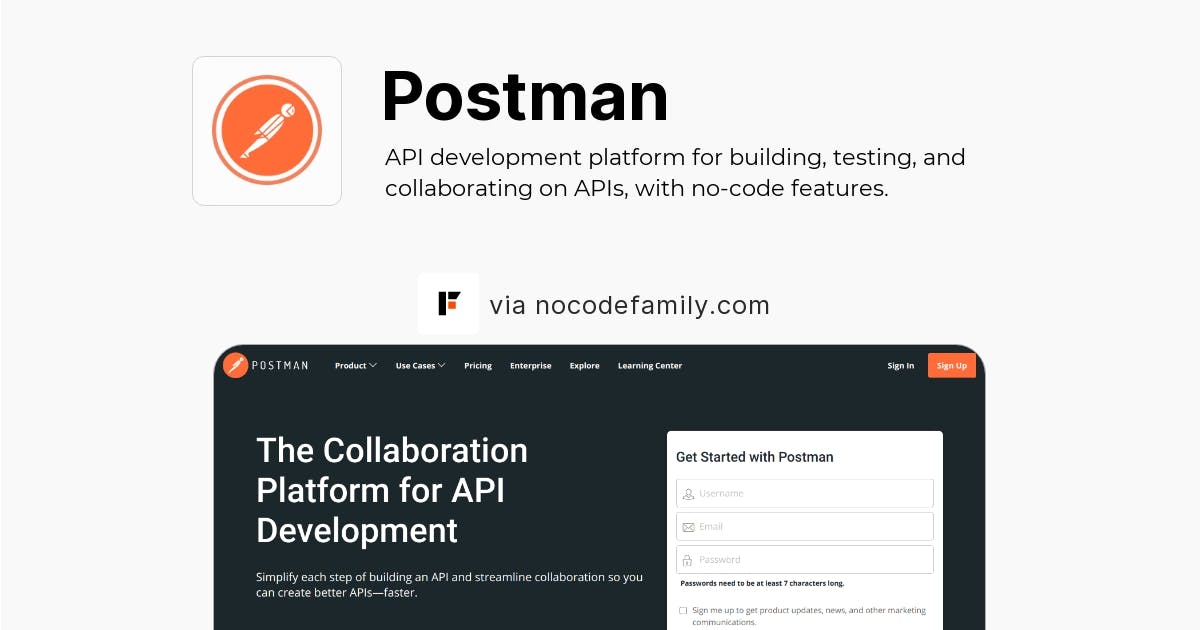Enable the marketing communications sign-up checkbox
Screen dimensions: 1200x630
coord(683,610)
